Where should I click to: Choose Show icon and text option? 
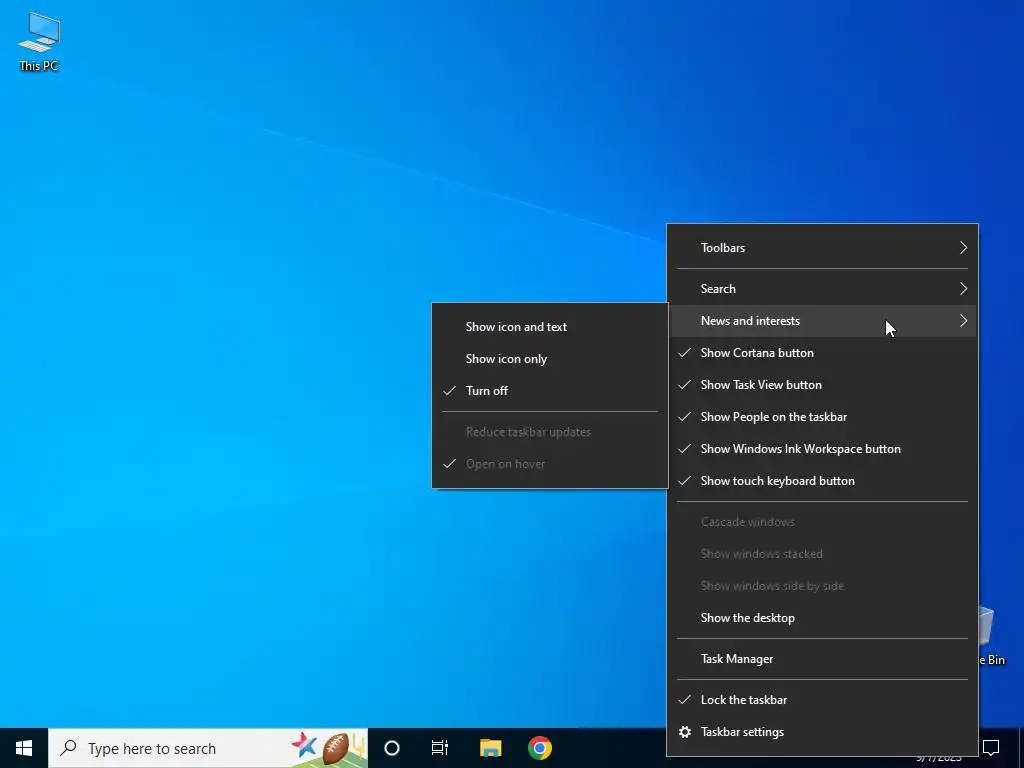click(x=550, y=327)
